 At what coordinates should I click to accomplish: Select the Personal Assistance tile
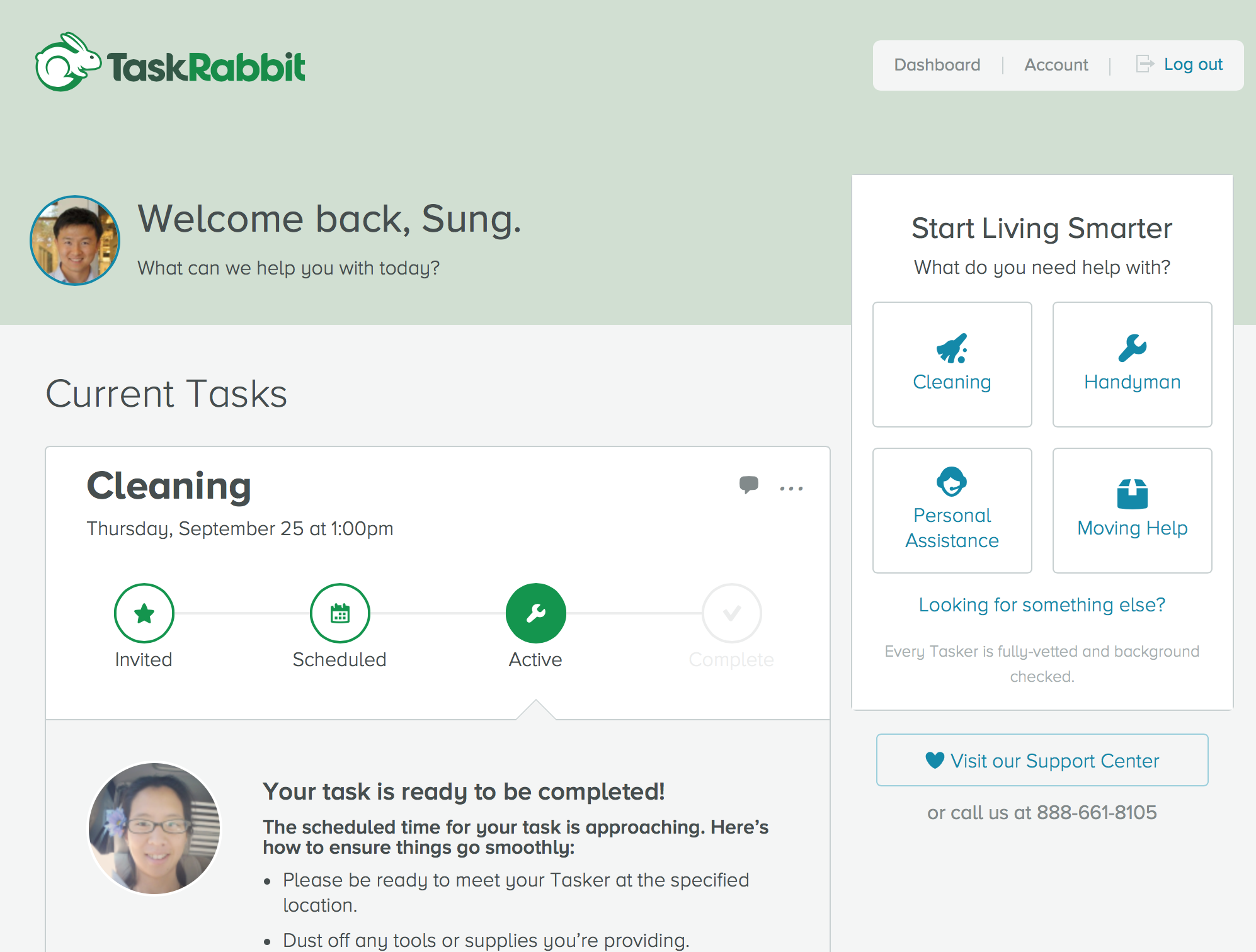[x=952, y=511]
